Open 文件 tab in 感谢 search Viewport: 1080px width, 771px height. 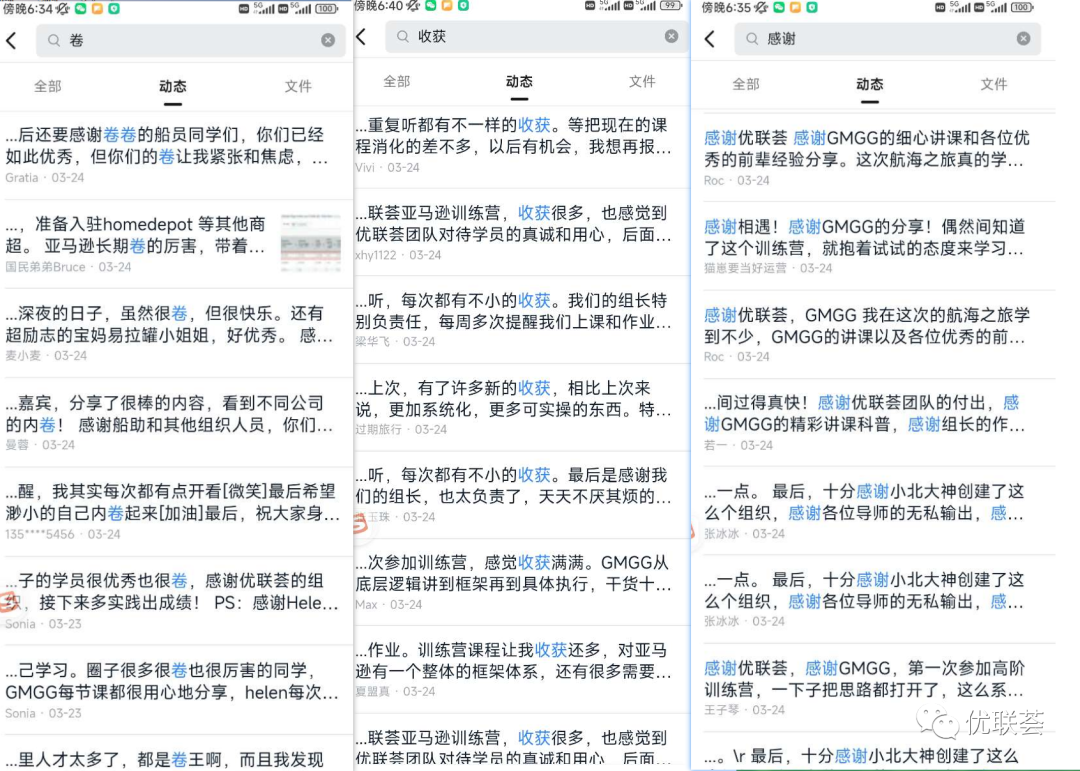pos(994,84)
